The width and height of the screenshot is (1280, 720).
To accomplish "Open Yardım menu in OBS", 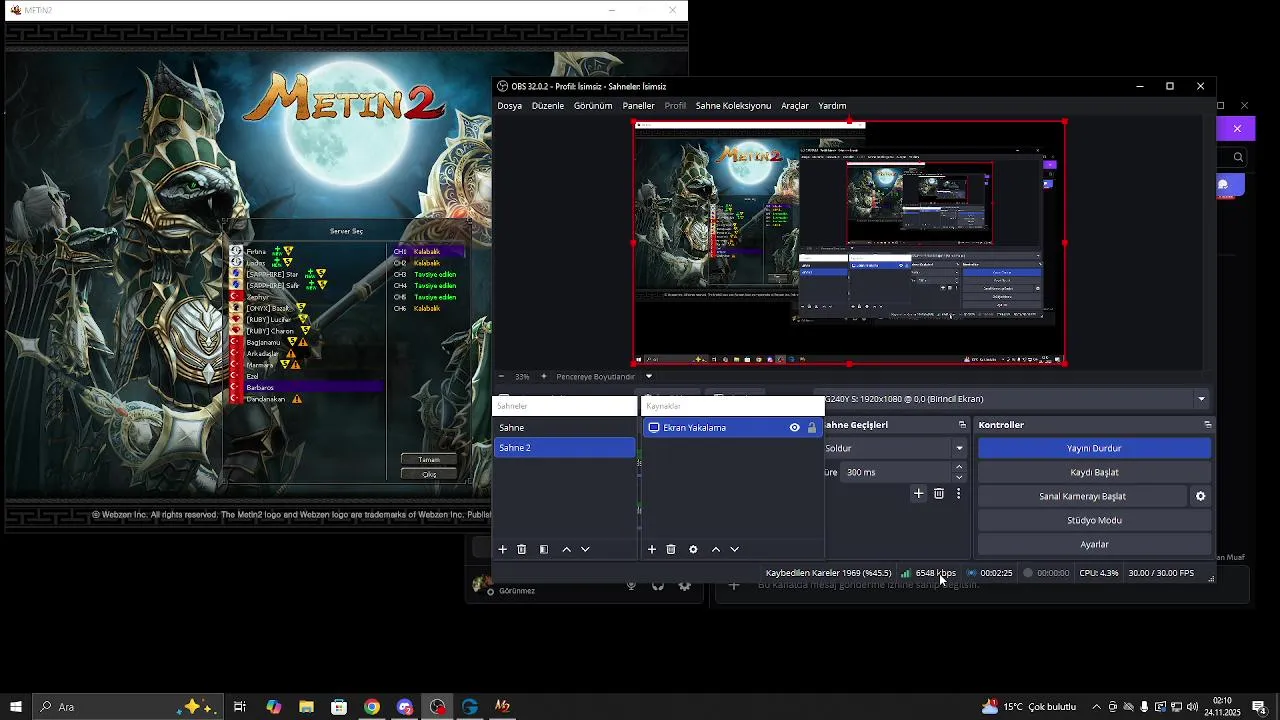I will click(832, 106).
